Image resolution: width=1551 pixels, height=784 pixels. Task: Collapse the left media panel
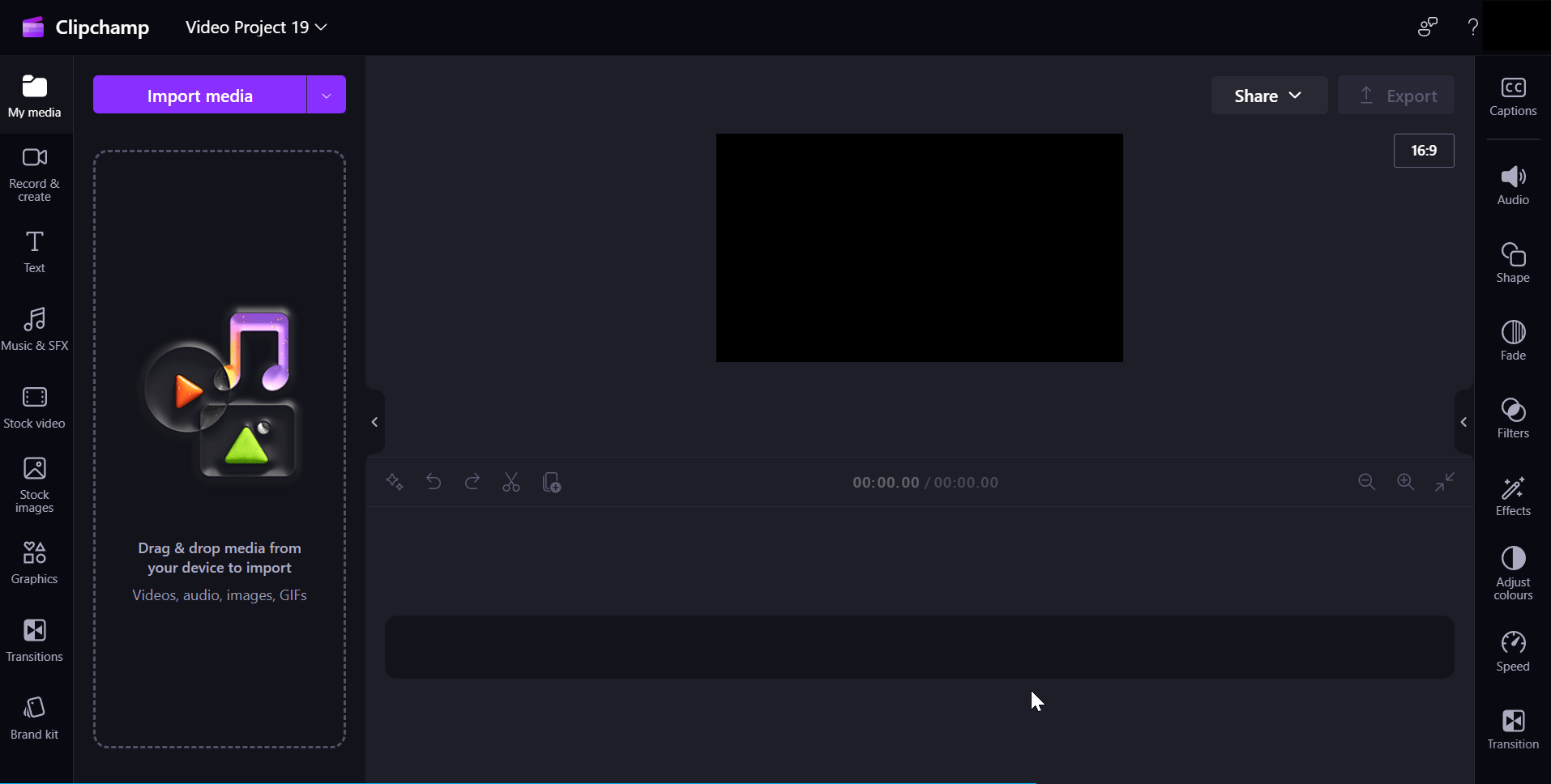pos(374,422)
